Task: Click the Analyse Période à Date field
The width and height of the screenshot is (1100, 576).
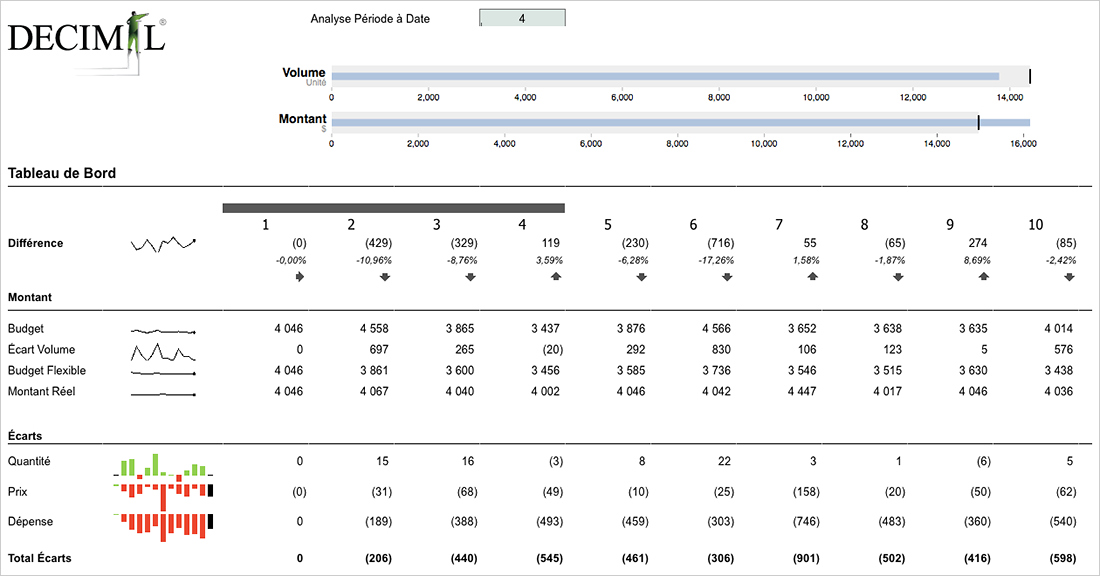Action: tap(522, 18)
